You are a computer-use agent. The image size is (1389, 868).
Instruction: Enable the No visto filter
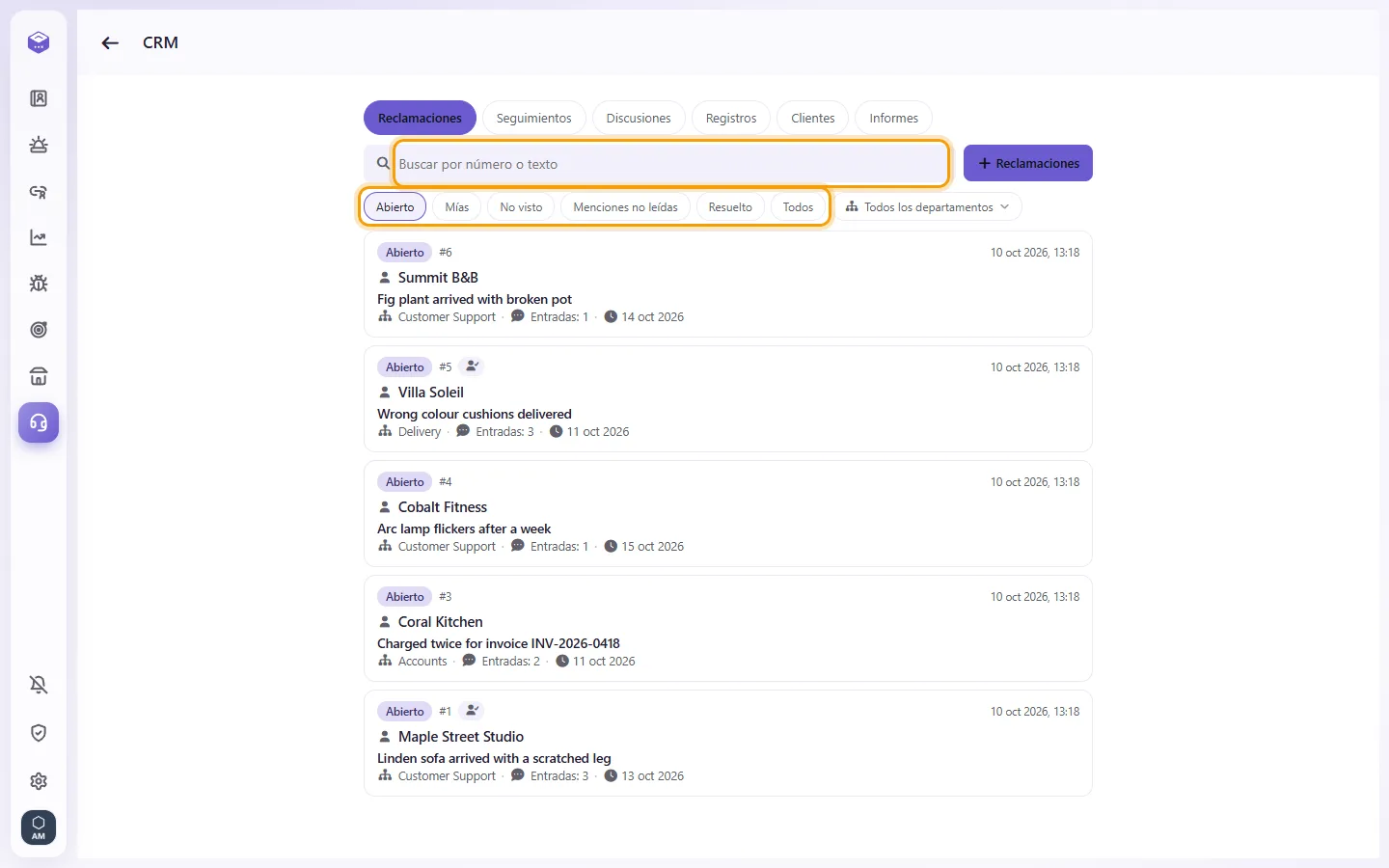(x=521, y=207)
